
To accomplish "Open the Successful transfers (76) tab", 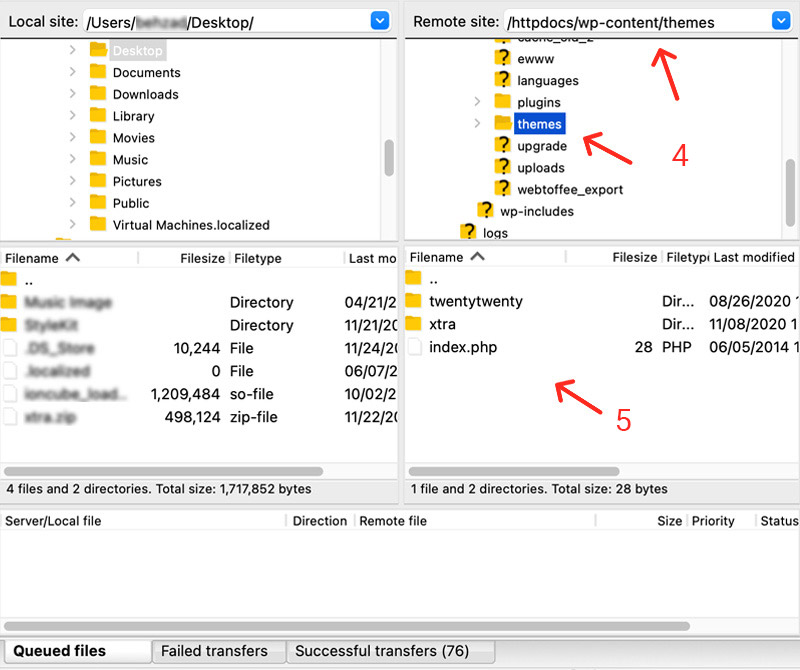I will coord(381,651).
